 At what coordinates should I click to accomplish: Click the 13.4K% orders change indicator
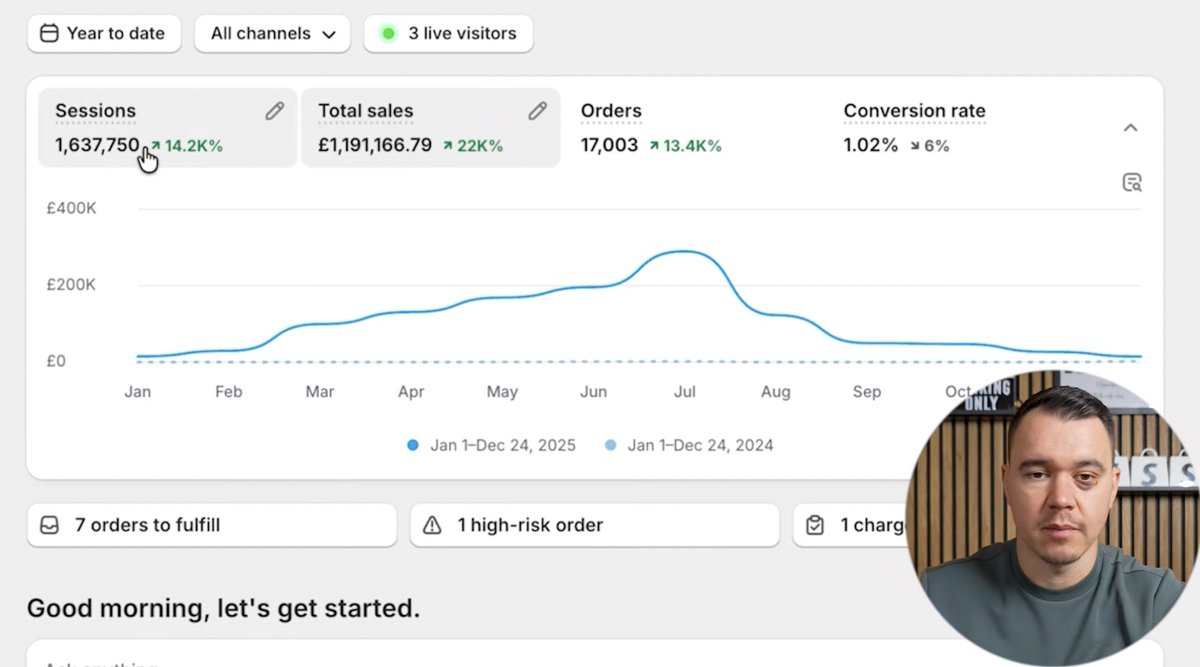[x=685, y=146]
